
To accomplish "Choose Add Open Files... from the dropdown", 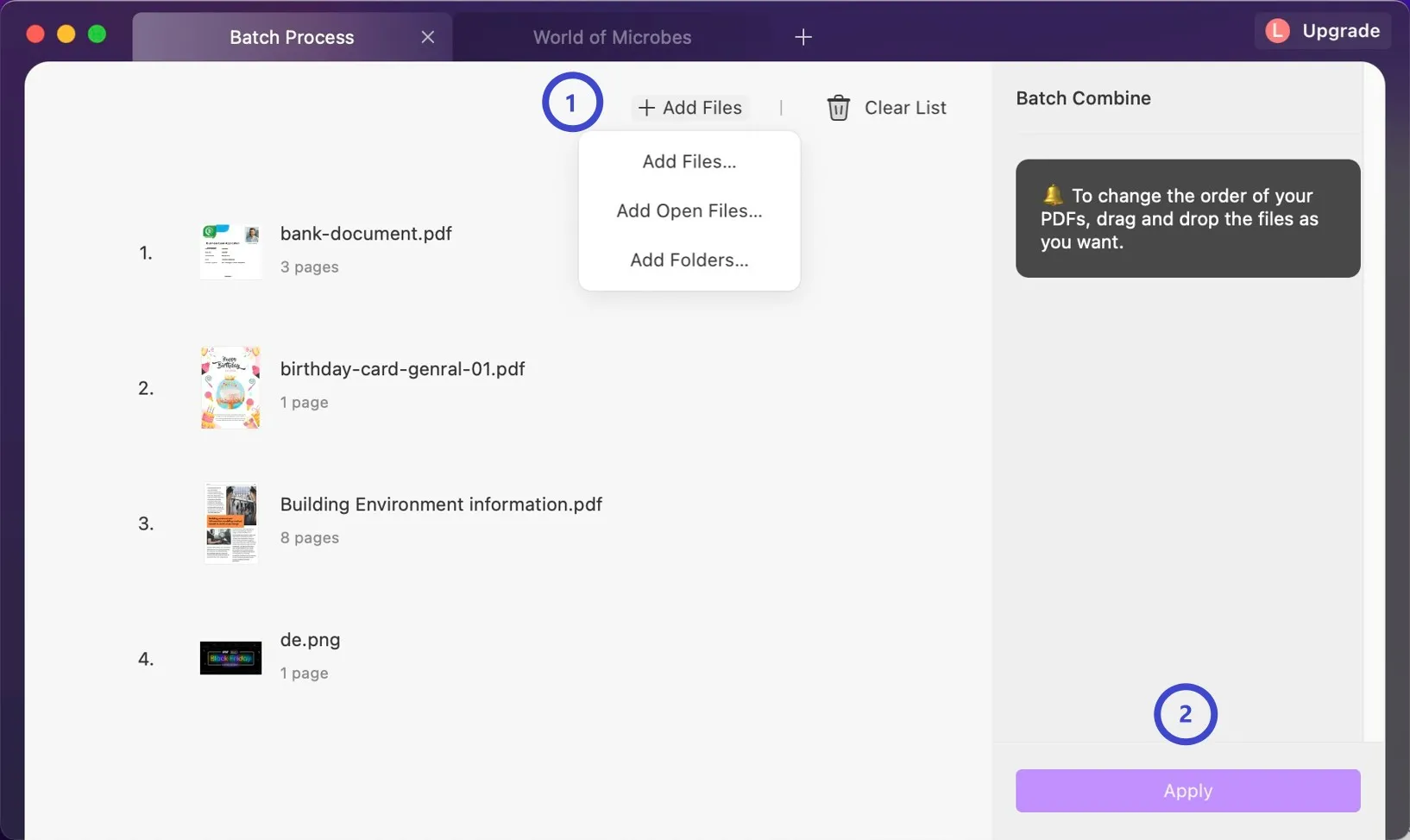I will click(689, 210).
